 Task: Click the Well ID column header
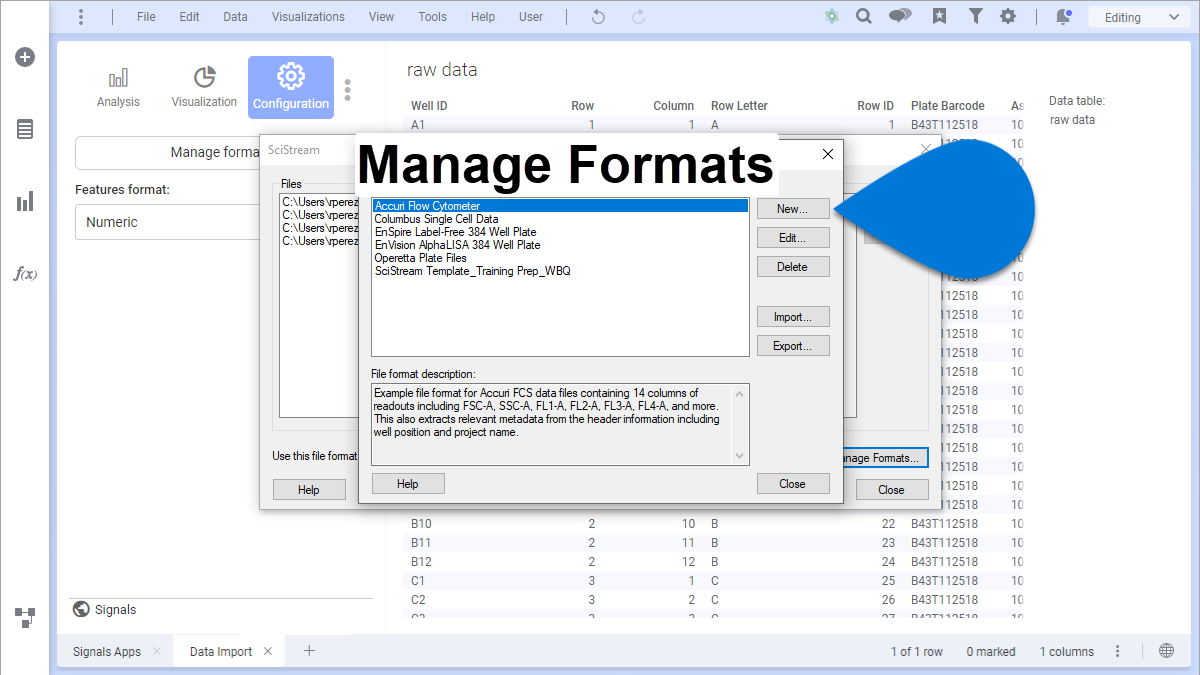tap(429, 106)
